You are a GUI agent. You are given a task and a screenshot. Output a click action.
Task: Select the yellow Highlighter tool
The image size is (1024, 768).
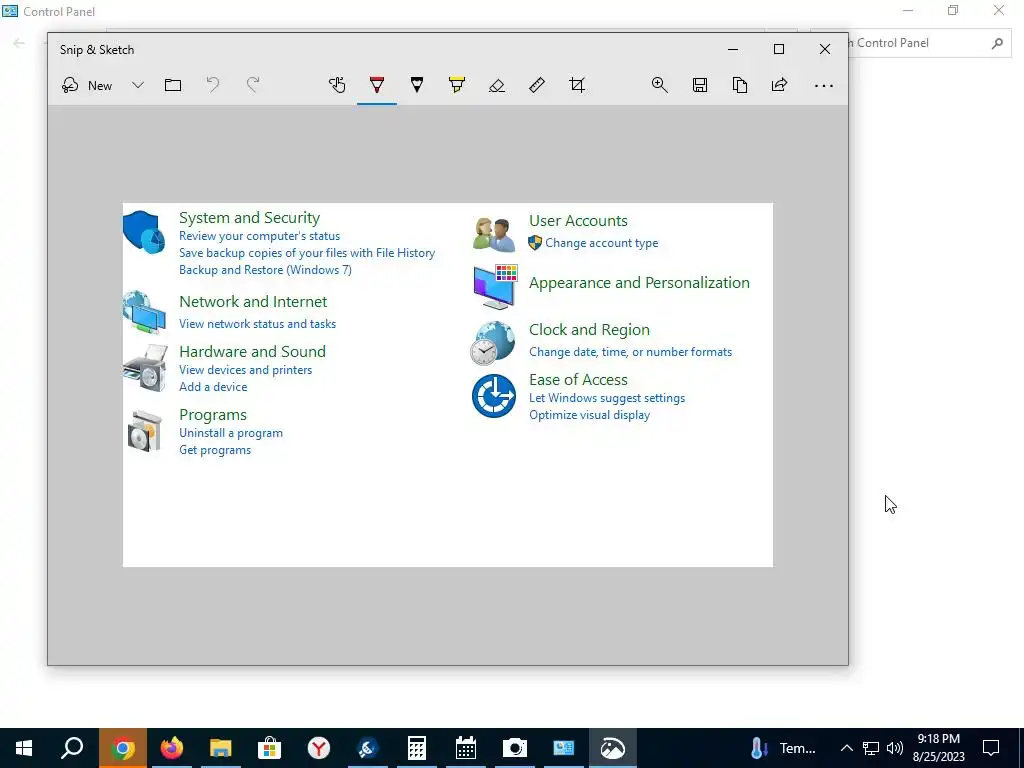tap(456, 86)
